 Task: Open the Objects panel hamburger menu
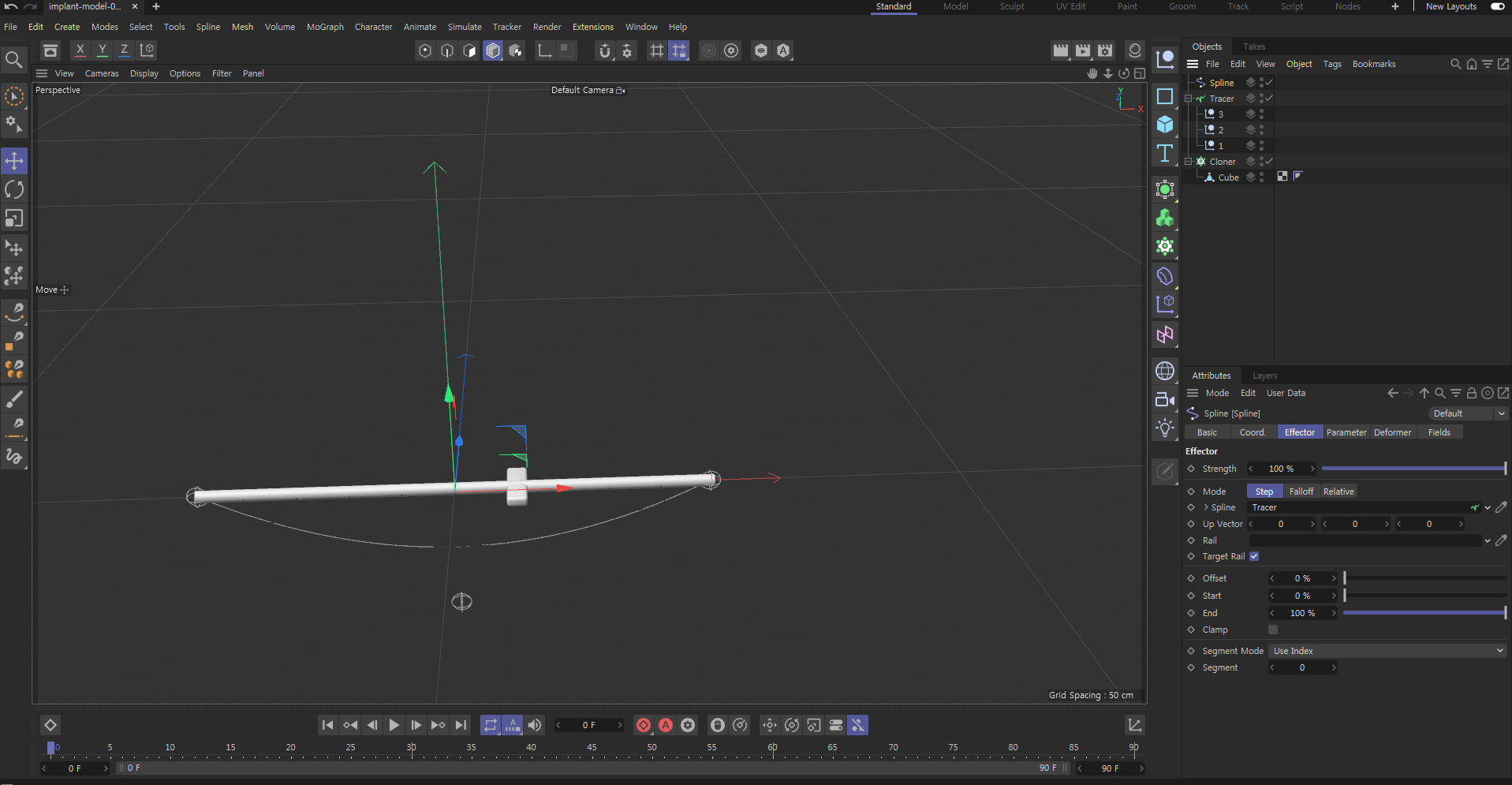tap(1193, 64)
